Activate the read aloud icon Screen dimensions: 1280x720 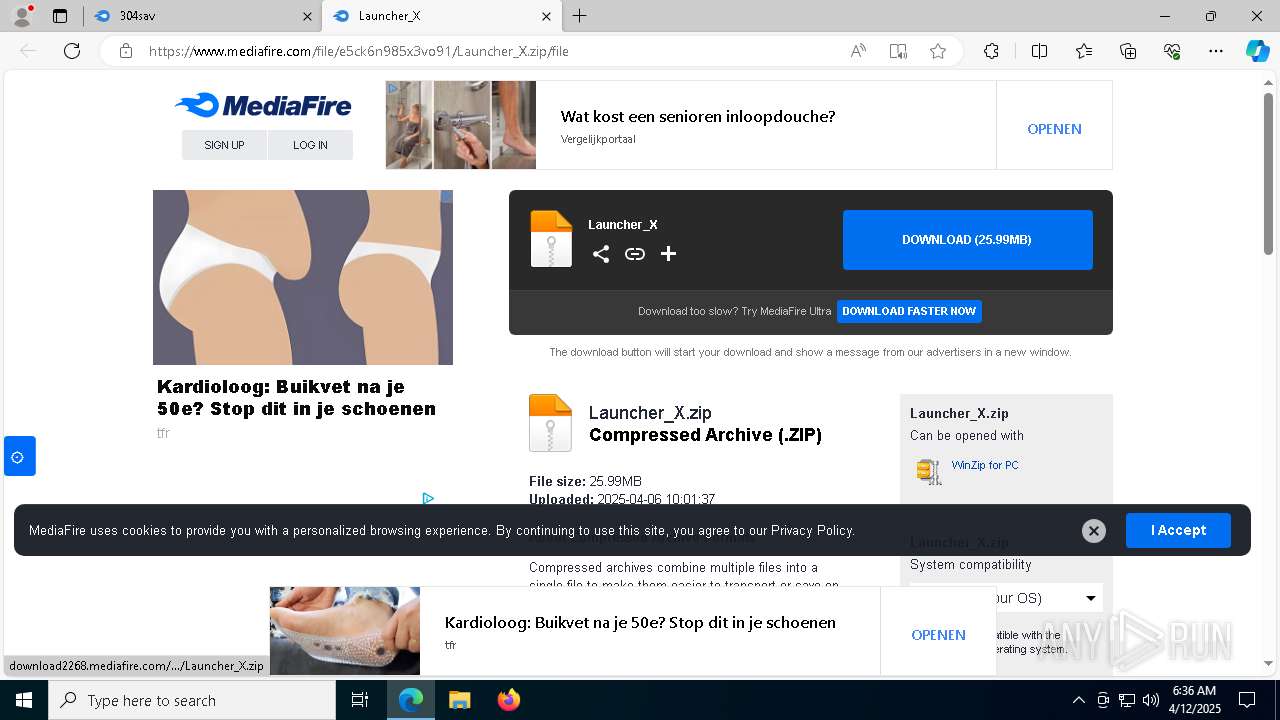click(858, 51)
